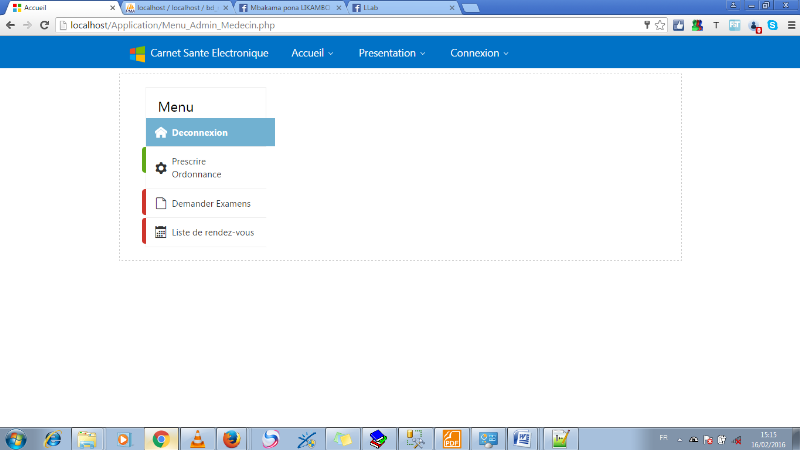Expand the Accueil dropdown in the navbar

[312, 53]
